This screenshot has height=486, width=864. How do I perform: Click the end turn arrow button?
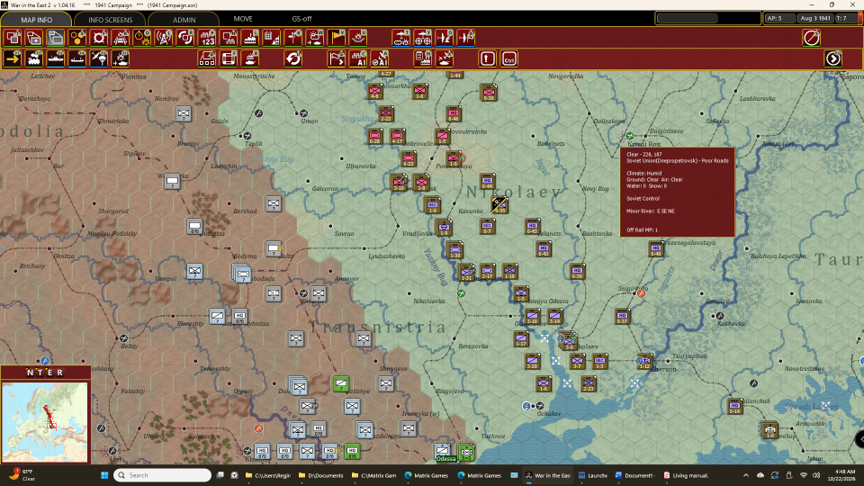(833, 58)
